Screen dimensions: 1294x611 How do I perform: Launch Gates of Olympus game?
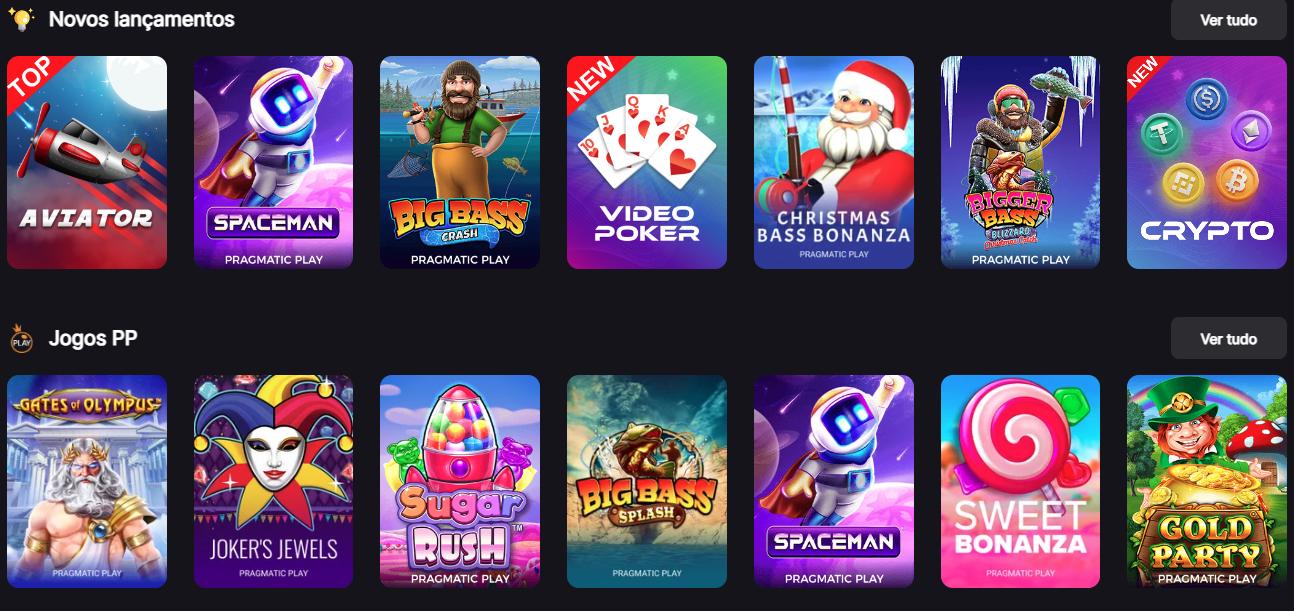[x=87, y=481]
